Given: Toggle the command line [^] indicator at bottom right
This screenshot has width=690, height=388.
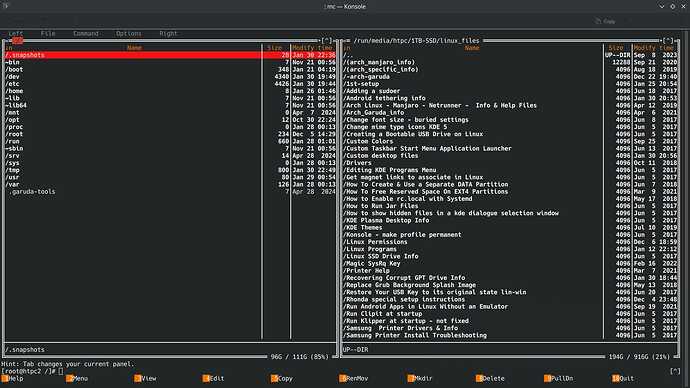Looking at the screenshot, I should tap(675, 371).
